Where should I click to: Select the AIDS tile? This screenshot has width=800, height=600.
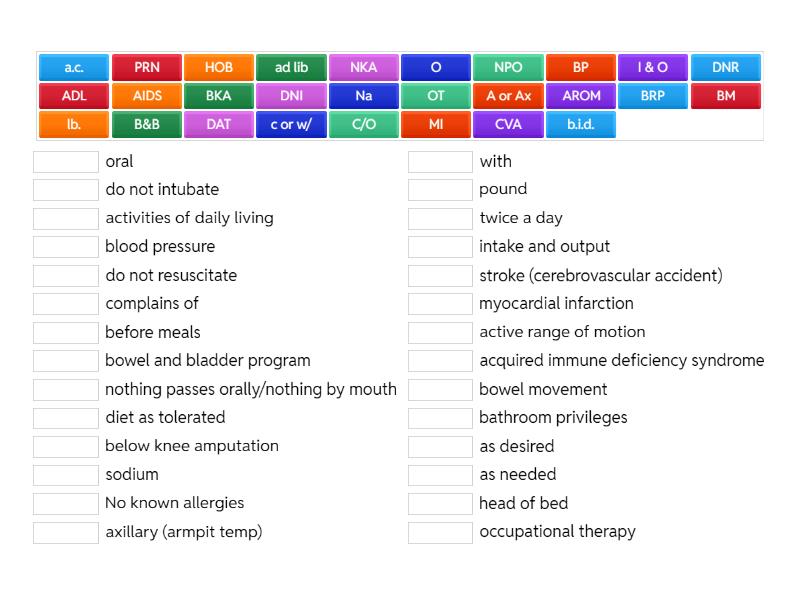(145, 96)
